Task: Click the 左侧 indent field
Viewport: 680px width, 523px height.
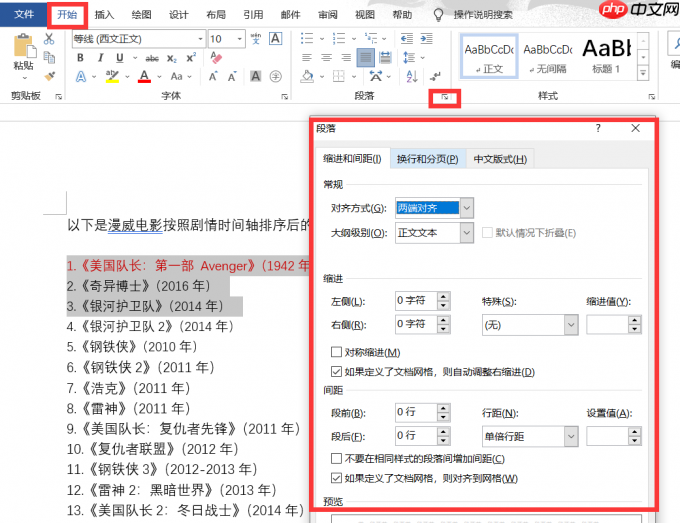Action: (416, 301)
